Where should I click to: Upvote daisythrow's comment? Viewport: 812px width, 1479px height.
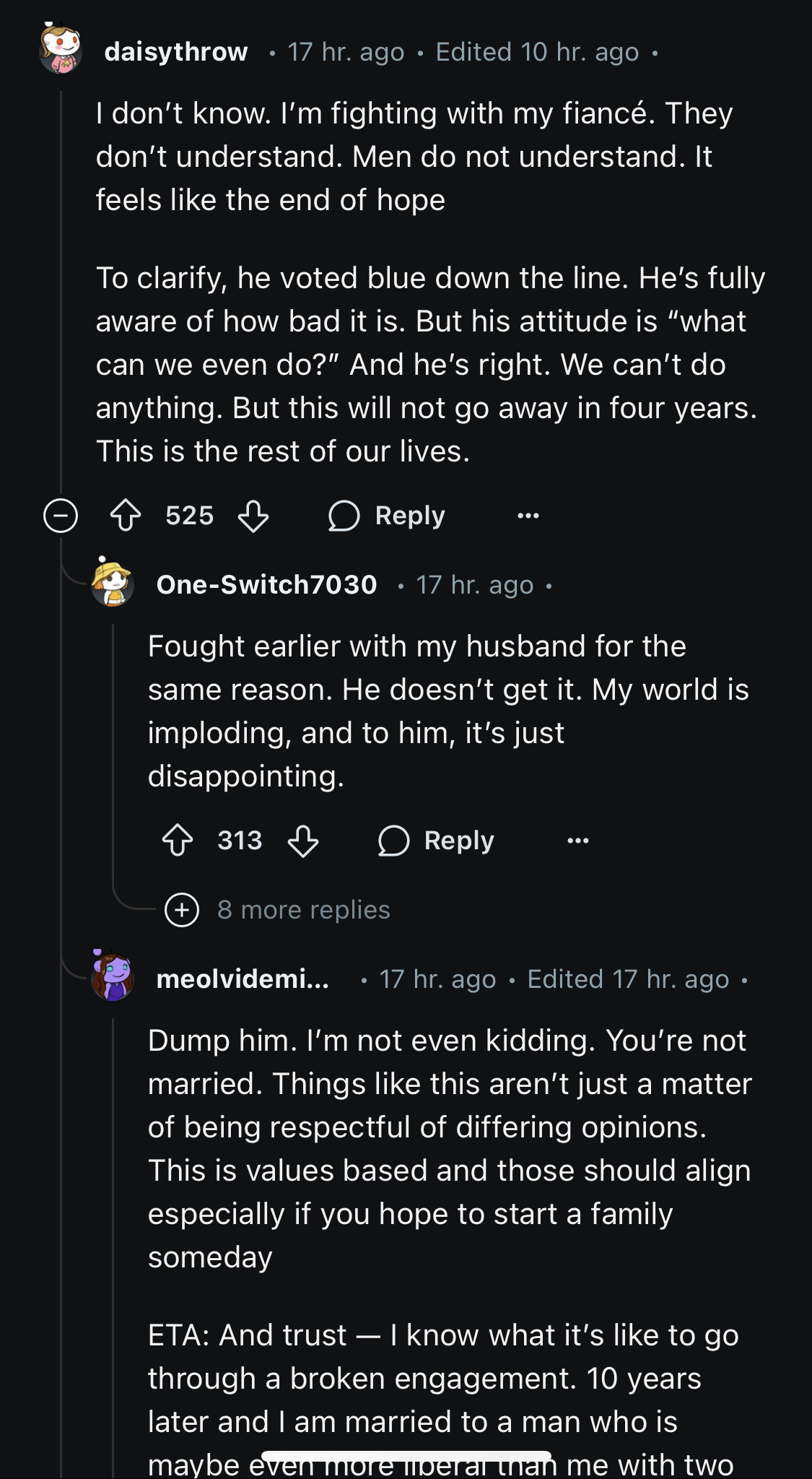[x=126, y=516]
